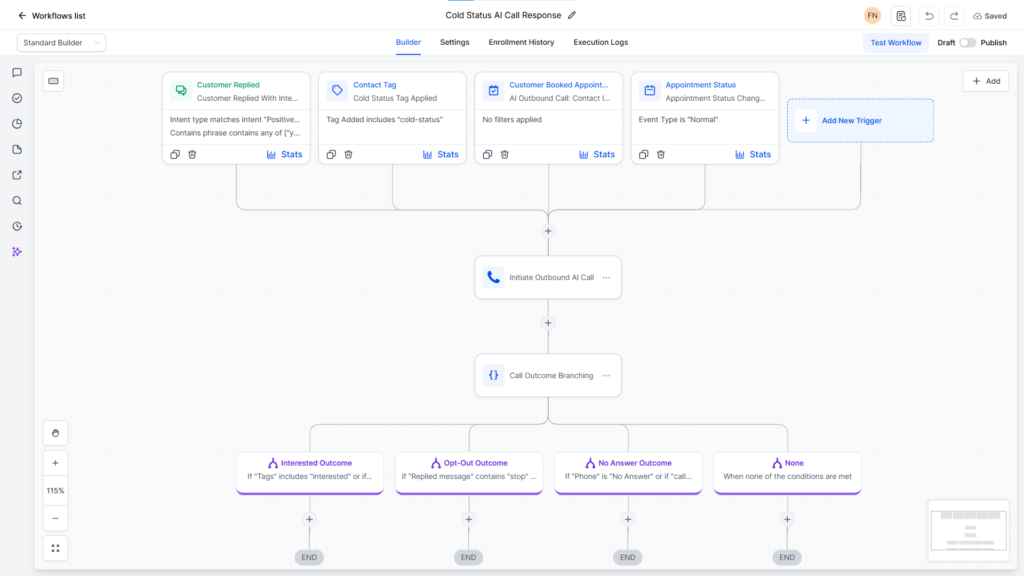Open the Standard Builder dropdown
Viewport: 1024px width, 576px height.
tap(61, 42)
